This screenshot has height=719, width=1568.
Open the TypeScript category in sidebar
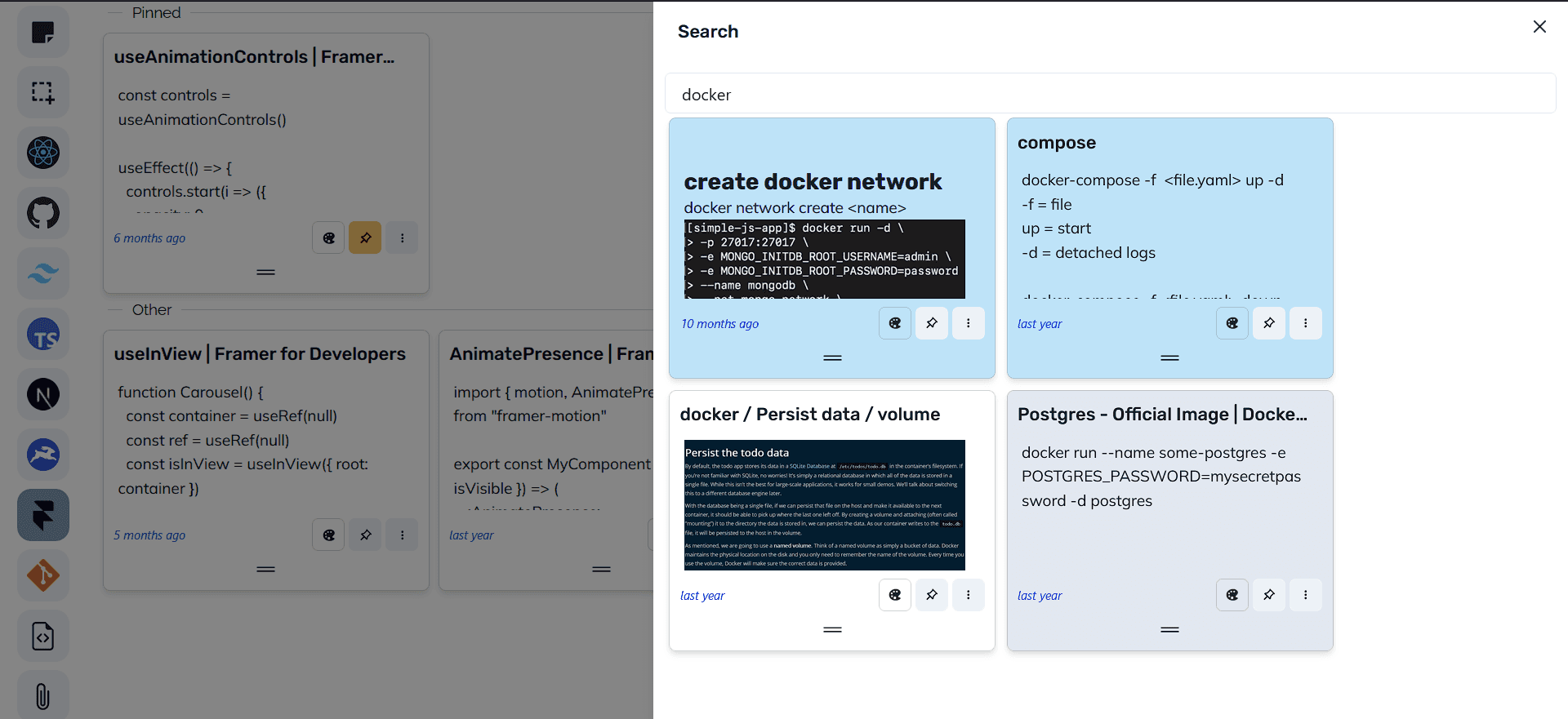coord(43,334)
